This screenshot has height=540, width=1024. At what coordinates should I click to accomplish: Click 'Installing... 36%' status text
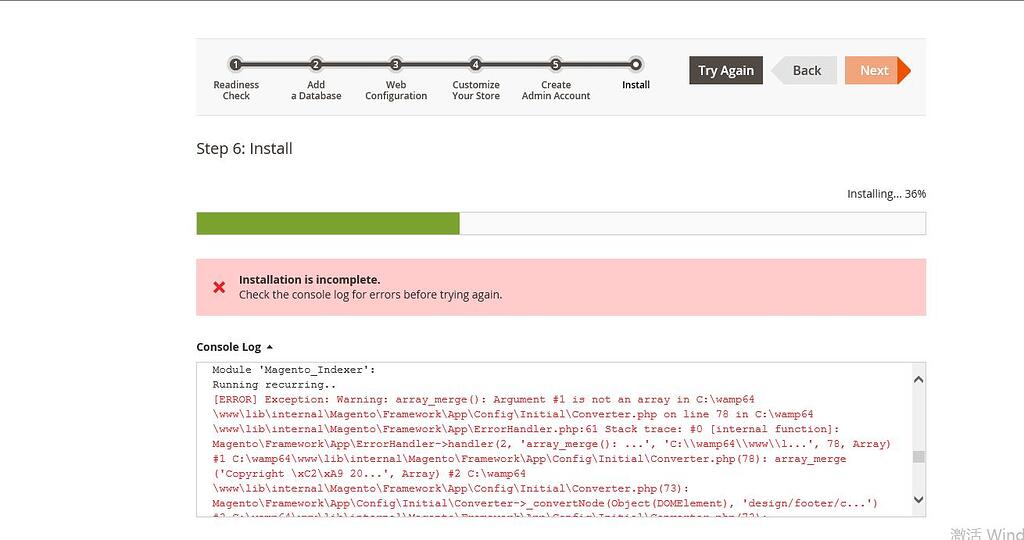(886, 194)
